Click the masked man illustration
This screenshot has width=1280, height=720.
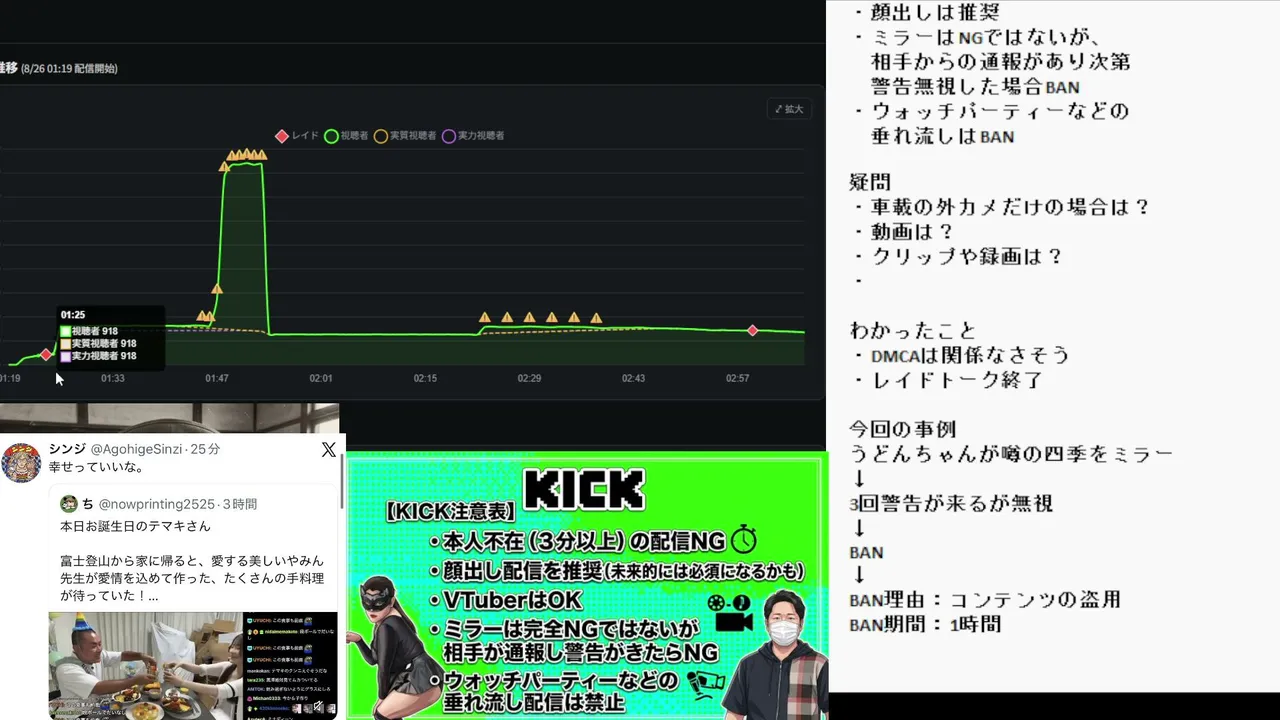coord(776,655)
